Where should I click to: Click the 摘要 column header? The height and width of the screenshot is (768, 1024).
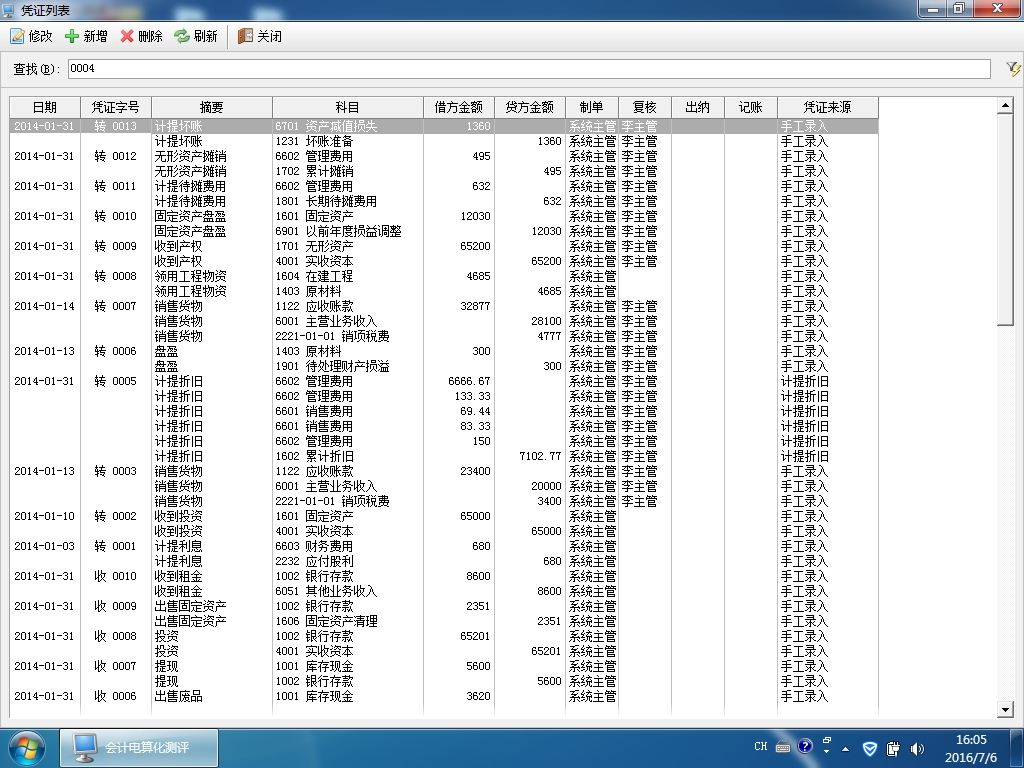click(x=212, y=107)
